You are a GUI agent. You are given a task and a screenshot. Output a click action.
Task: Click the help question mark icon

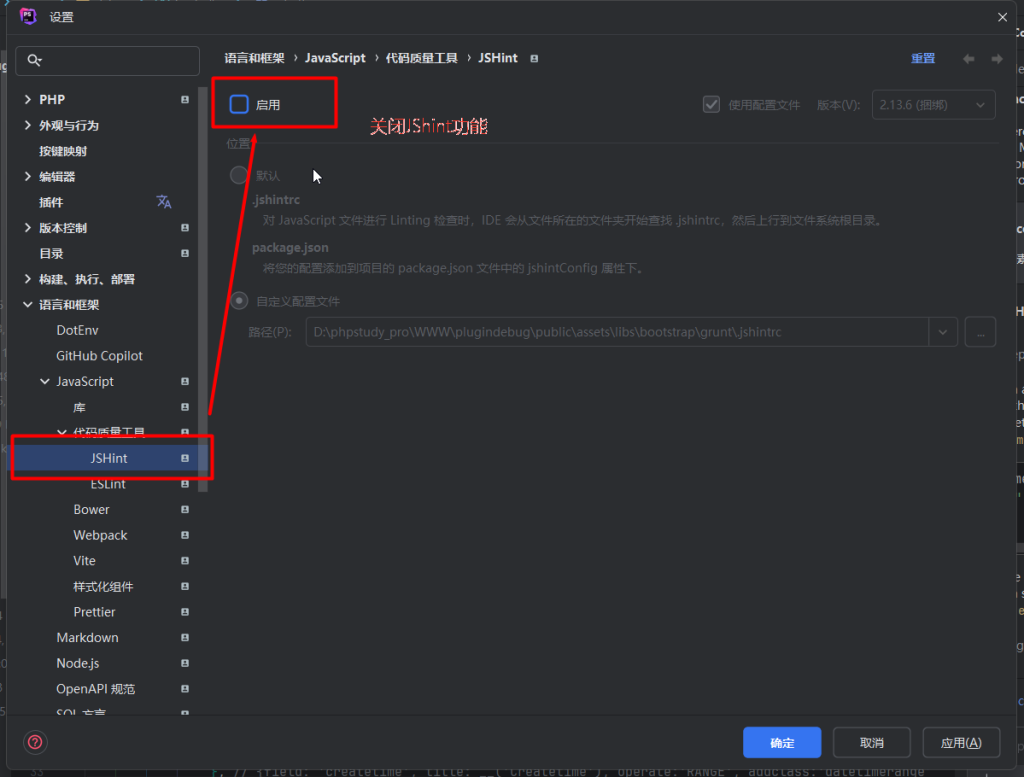[x=34, y=742]
